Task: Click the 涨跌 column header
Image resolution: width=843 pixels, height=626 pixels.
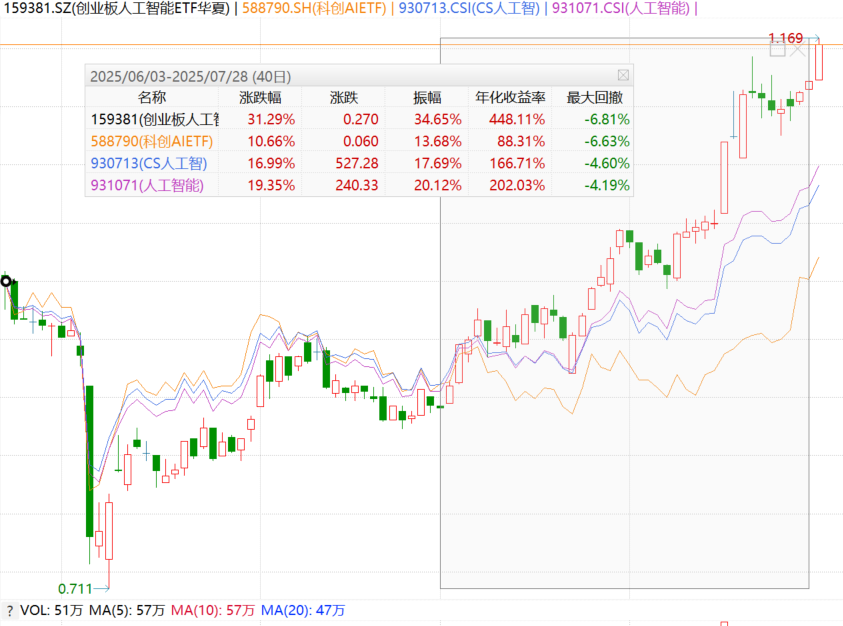Action: pos(344,97)
